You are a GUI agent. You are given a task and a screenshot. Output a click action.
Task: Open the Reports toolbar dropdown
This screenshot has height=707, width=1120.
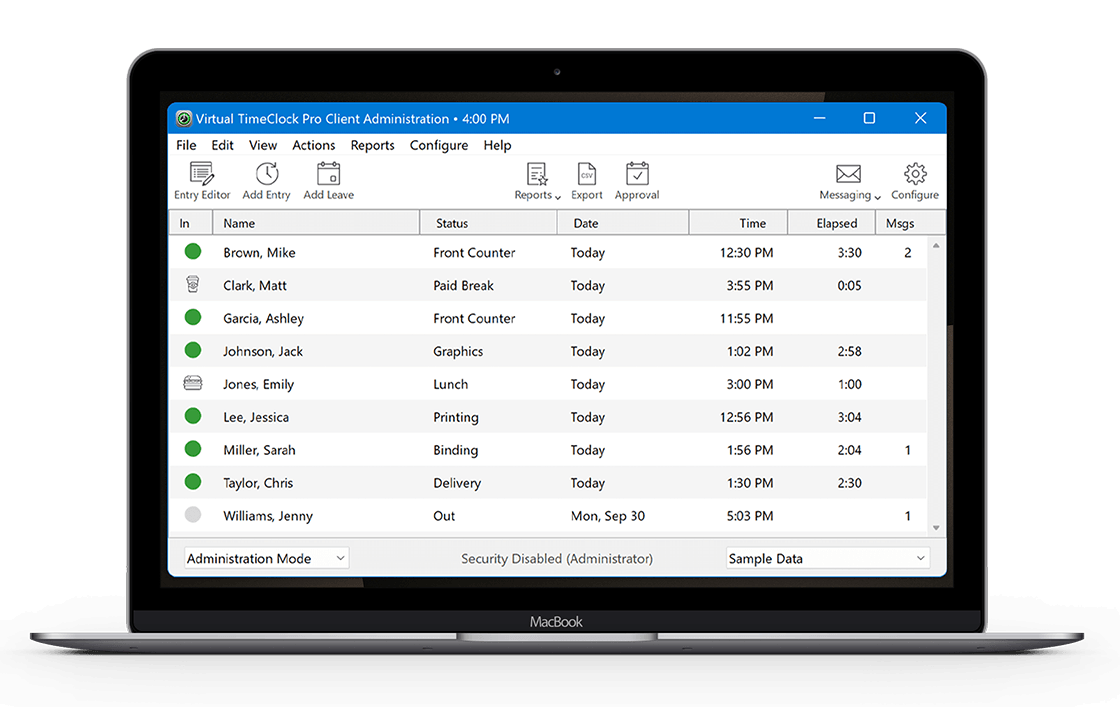537,181
